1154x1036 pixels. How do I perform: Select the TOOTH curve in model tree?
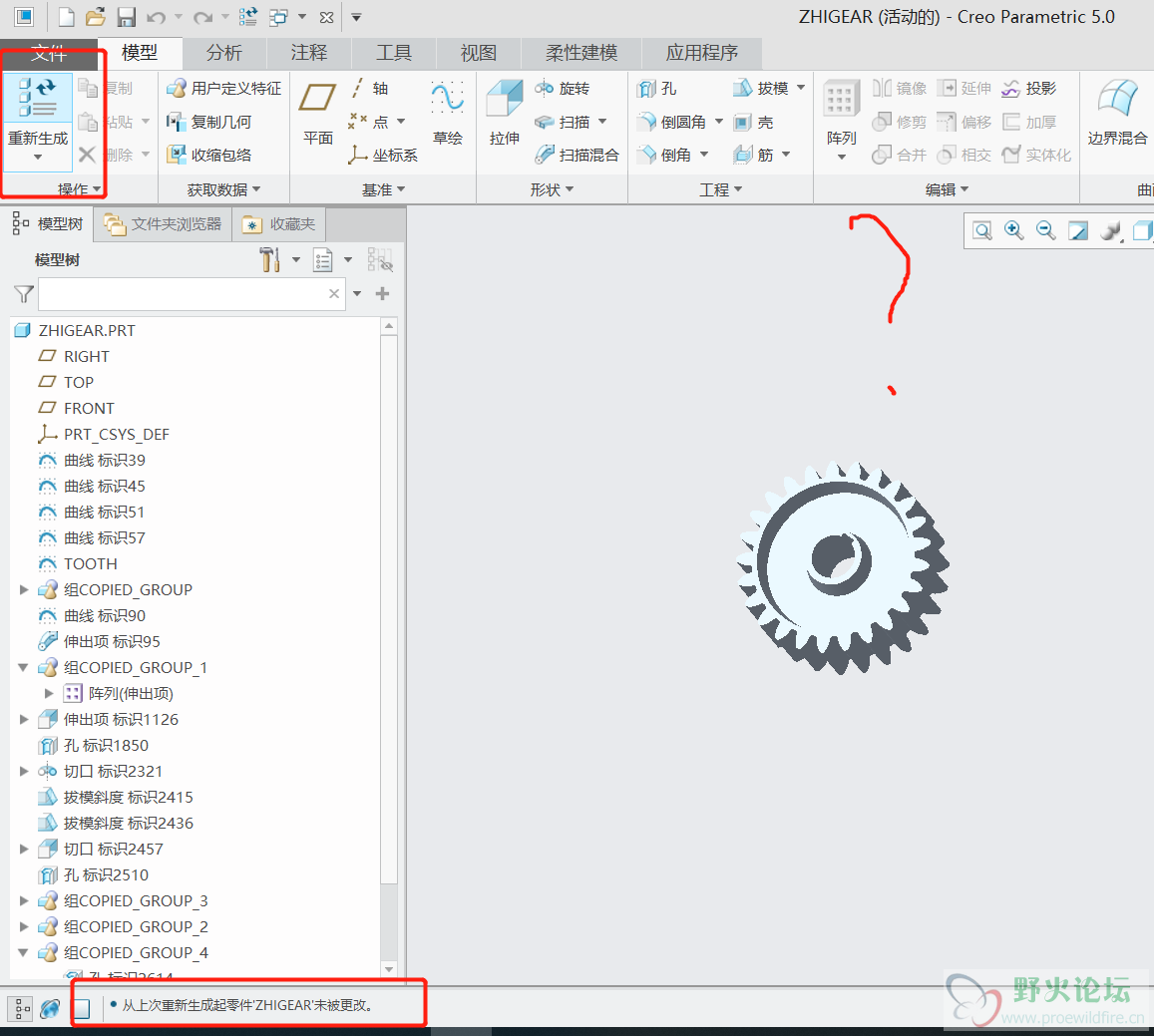point(91,564)
